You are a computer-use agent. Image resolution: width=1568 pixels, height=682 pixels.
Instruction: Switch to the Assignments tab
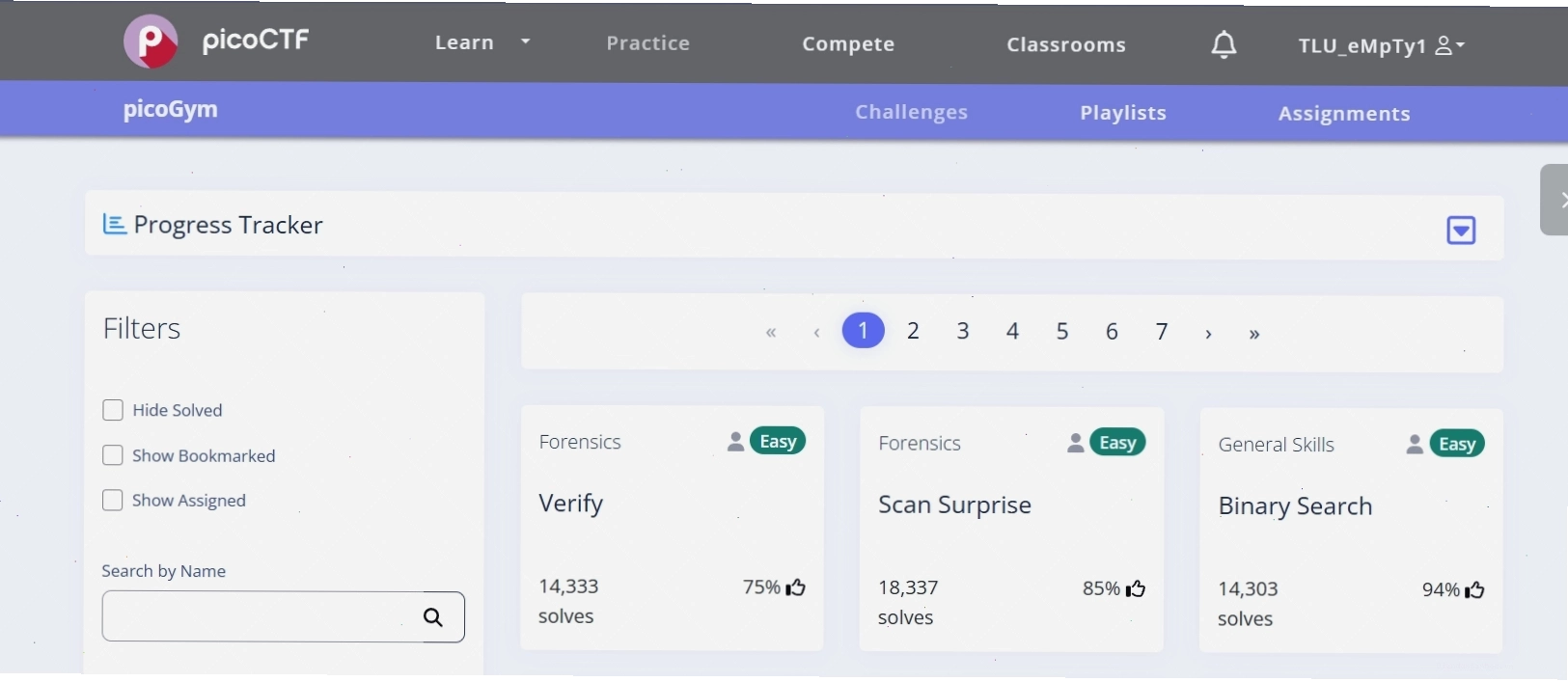tap(1344, 114)
